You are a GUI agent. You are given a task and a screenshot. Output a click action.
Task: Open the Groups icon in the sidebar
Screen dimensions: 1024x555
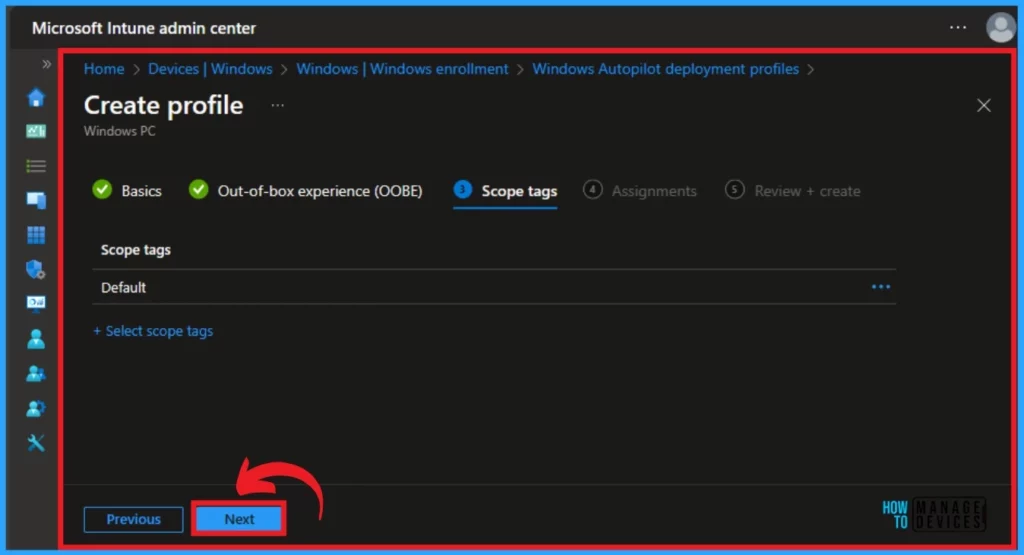point(36,374)
